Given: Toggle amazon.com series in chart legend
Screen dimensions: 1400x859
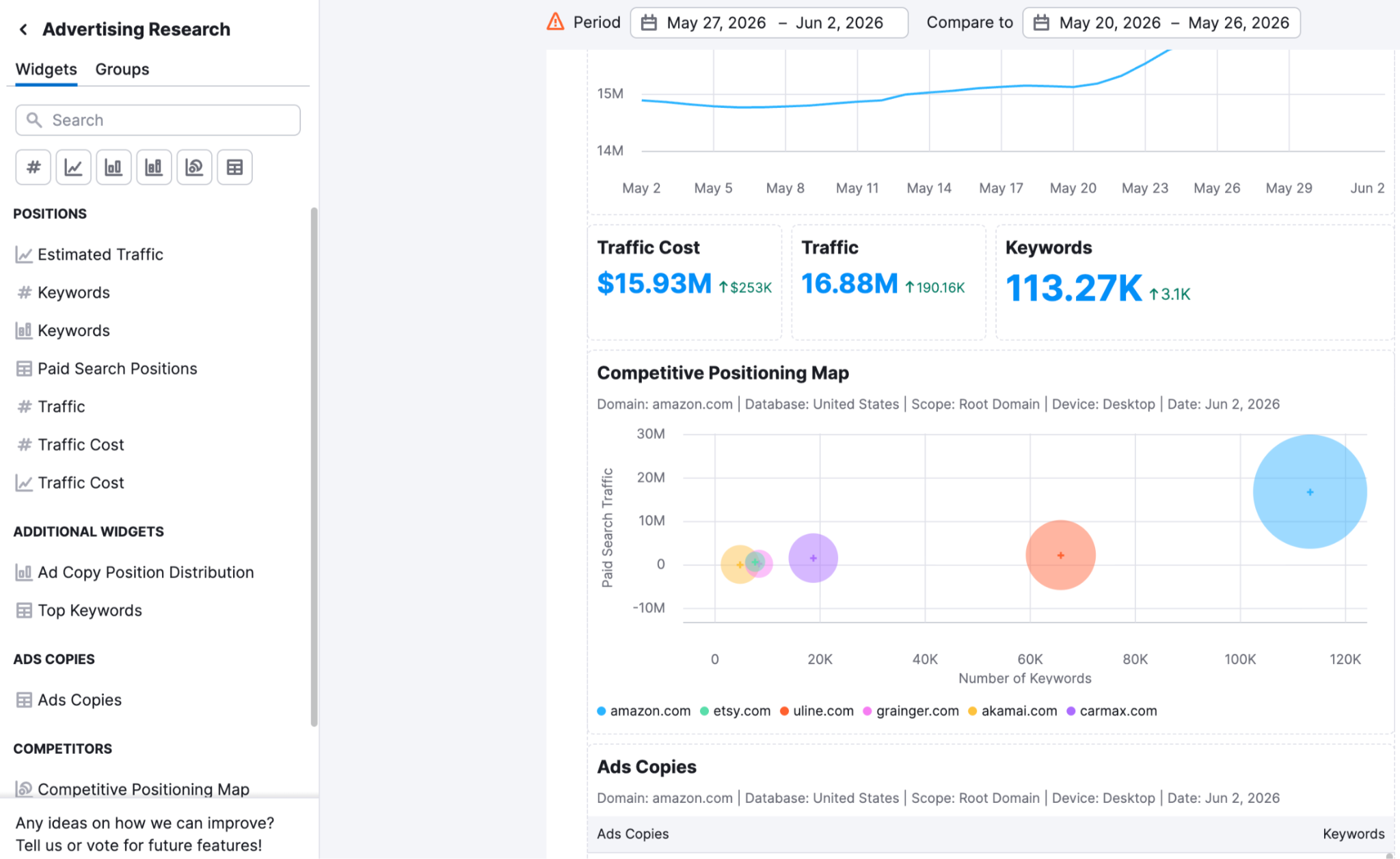Looking at the screenshot, I should tap(643, 711).
